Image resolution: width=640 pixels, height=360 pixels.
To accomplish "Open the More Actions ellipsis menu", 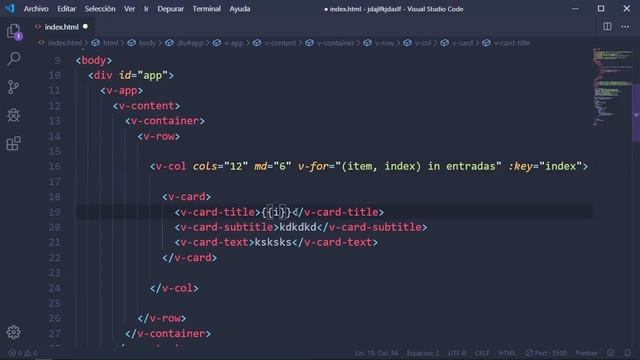I will [x=625, y=27].
